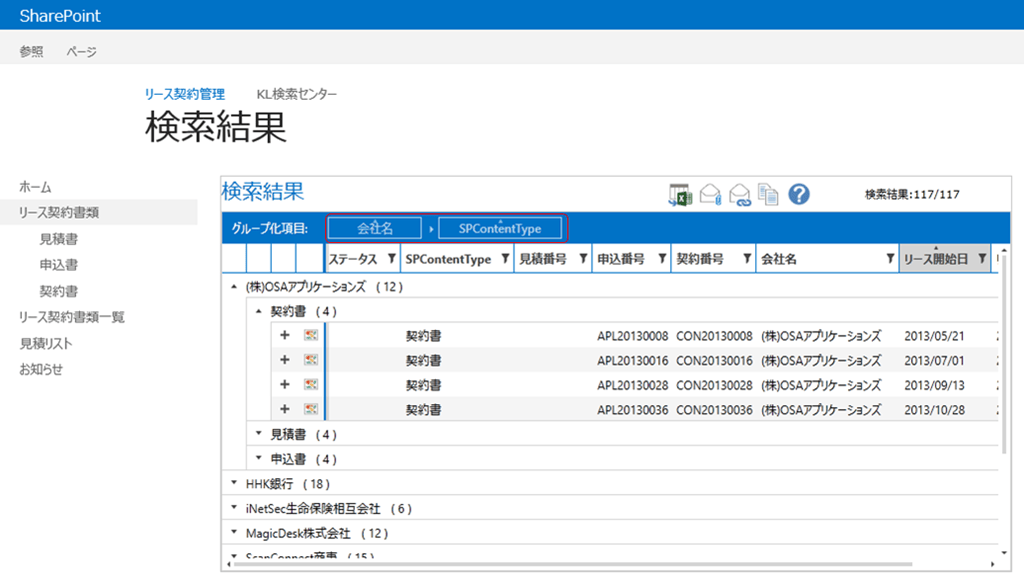Click the SPContentType grouping button
Screen dimensions: 1024x583
click(x=500, y=228)
